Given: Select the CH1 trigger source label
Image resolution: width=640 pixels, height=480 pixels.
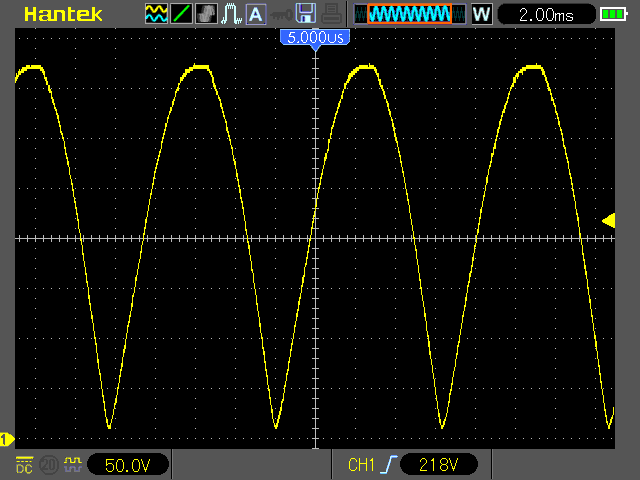Looking at the screenshot, I should pos(360,465).
